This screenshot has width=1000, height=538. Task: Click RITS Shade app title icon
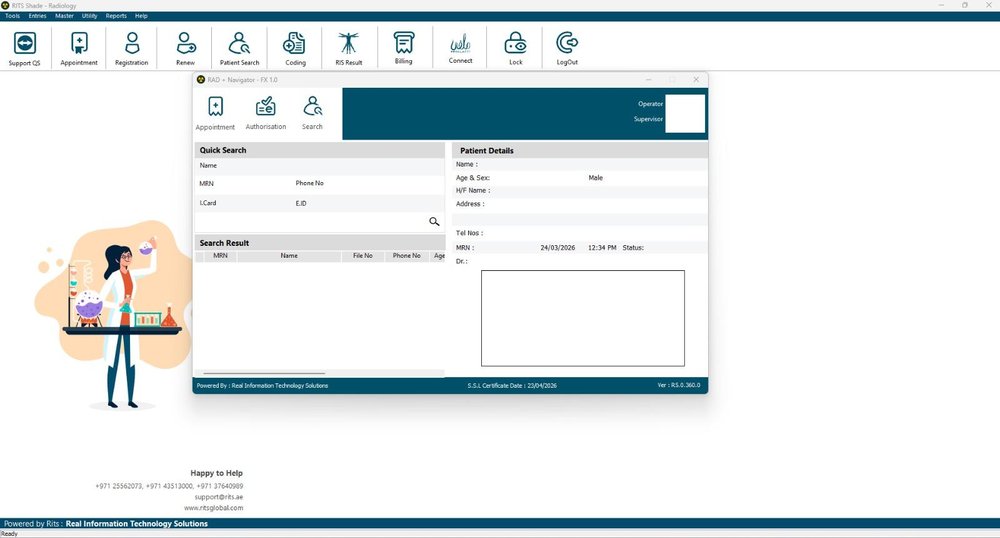5,5
